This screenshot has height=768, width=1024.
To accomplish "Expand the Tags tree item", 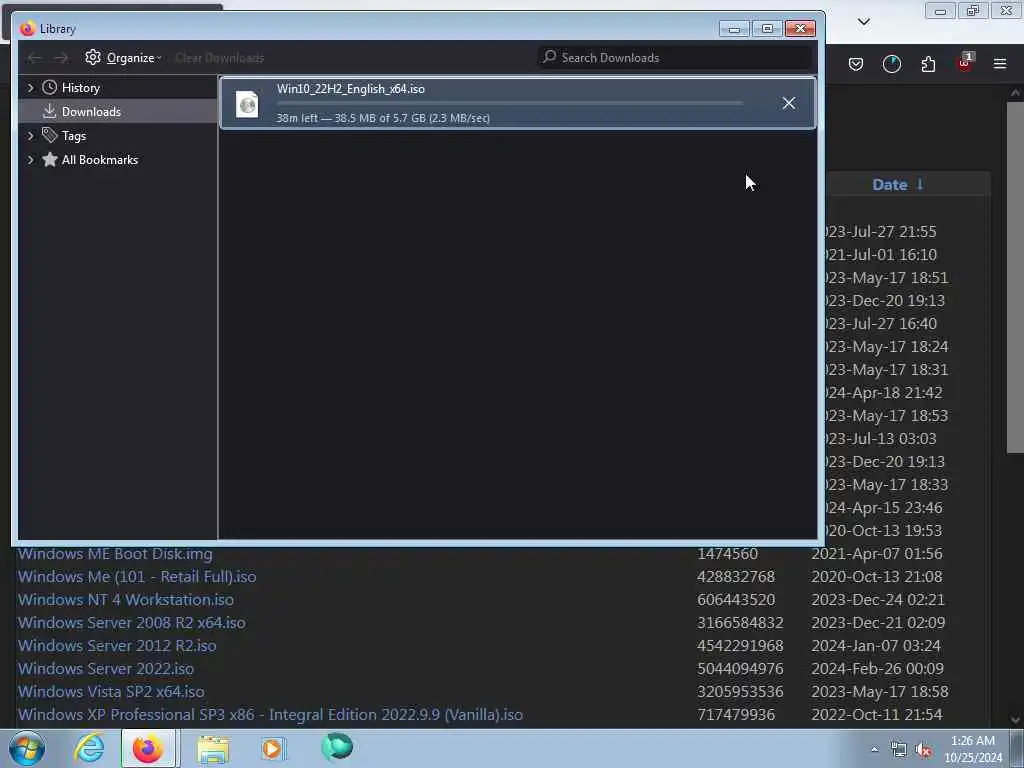I will coord(30,136).
